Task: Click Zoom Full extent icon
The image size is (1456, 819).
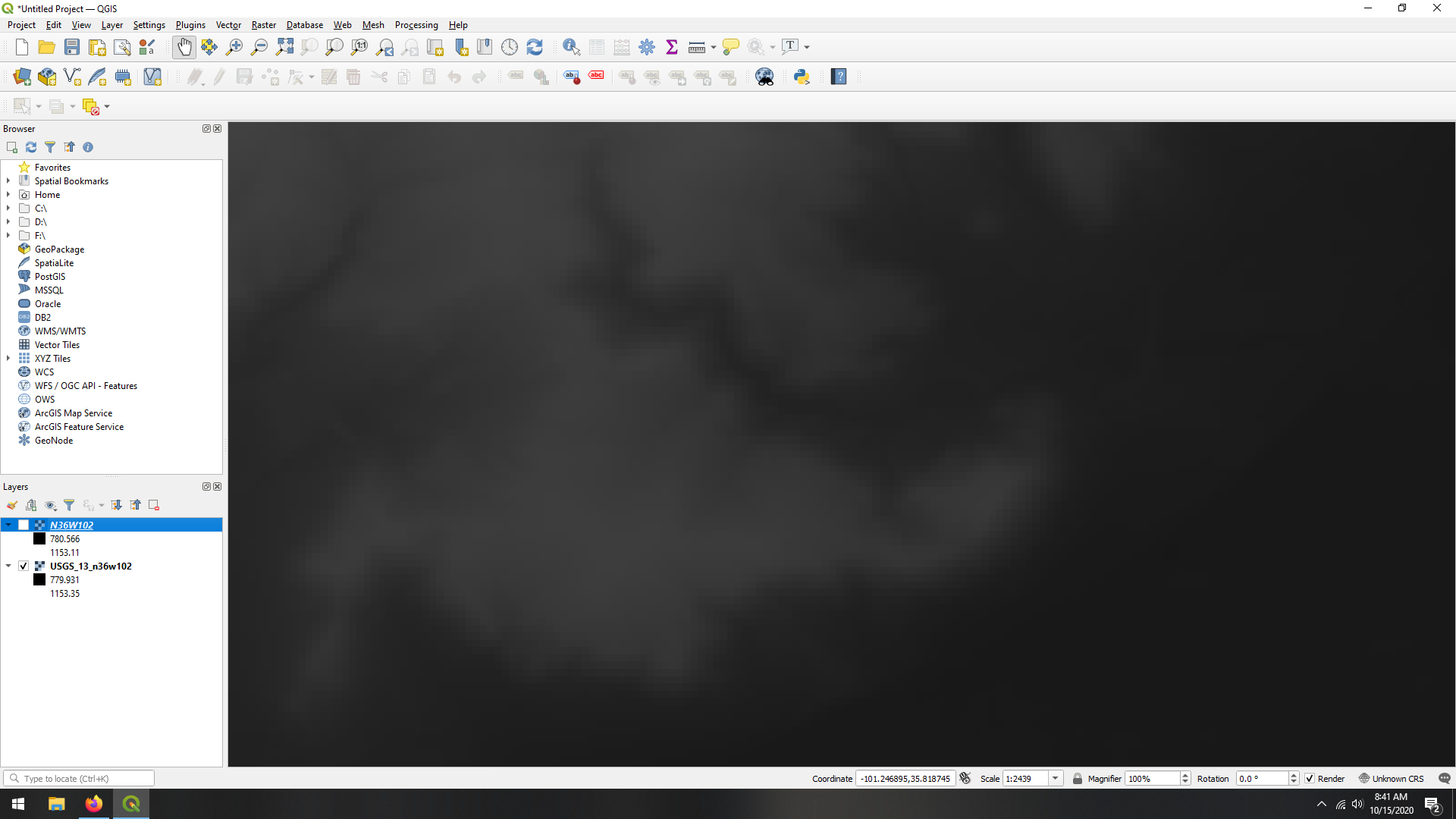Action: pos(284,47)
